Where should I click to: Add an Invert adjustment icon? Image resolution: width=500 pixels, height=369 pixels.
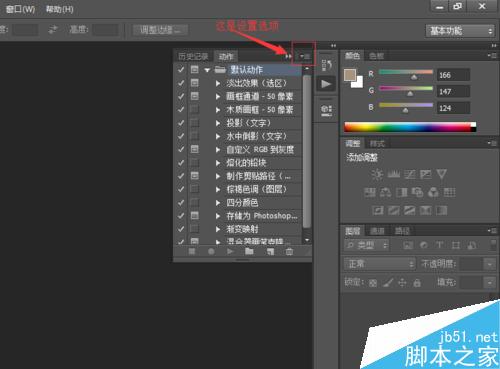coord(378,210)
